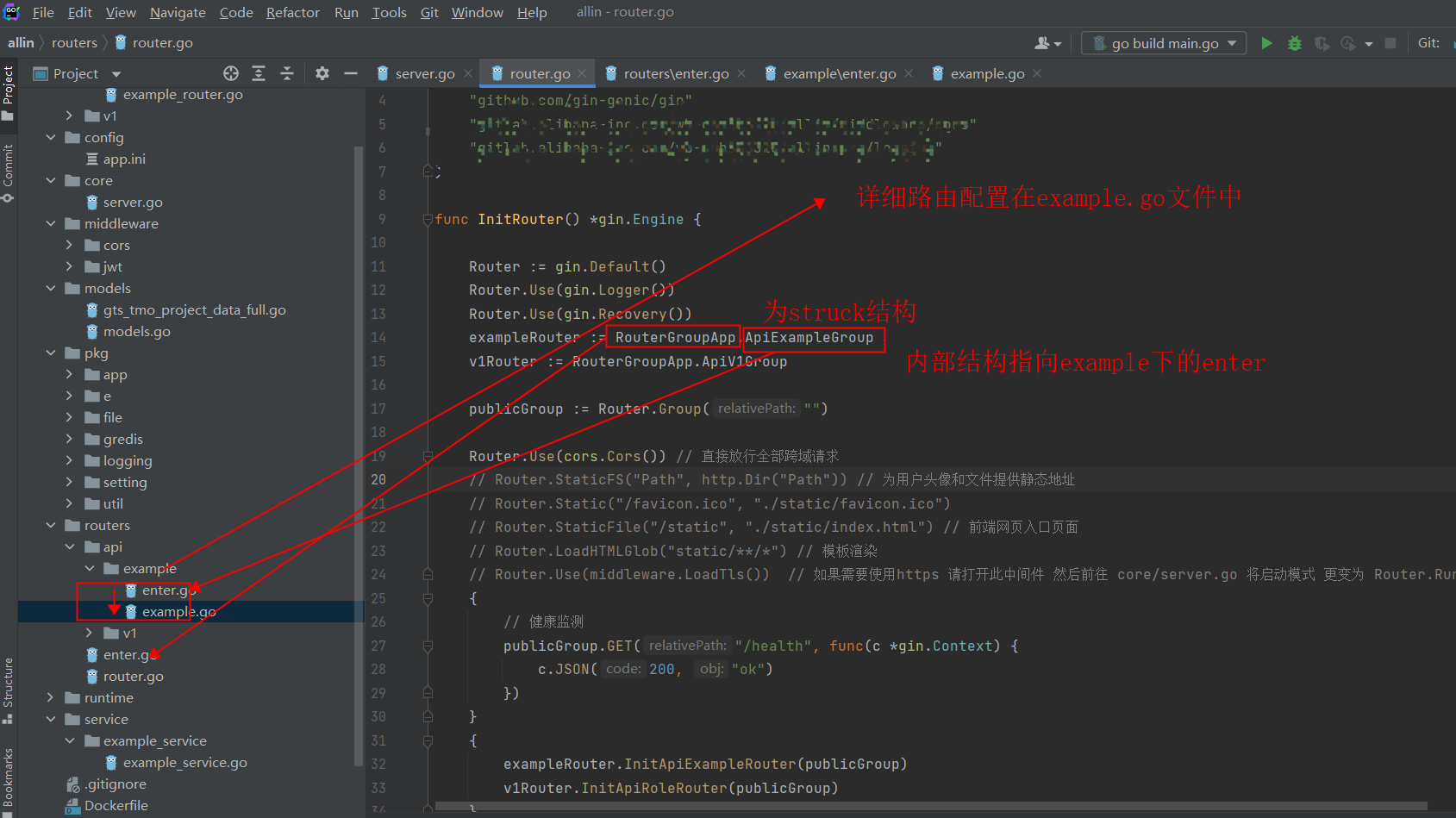This screenshot has height=818, width=1456.
Task: Fold the InitRouter function in the gutter
Action: click(428, 219)
